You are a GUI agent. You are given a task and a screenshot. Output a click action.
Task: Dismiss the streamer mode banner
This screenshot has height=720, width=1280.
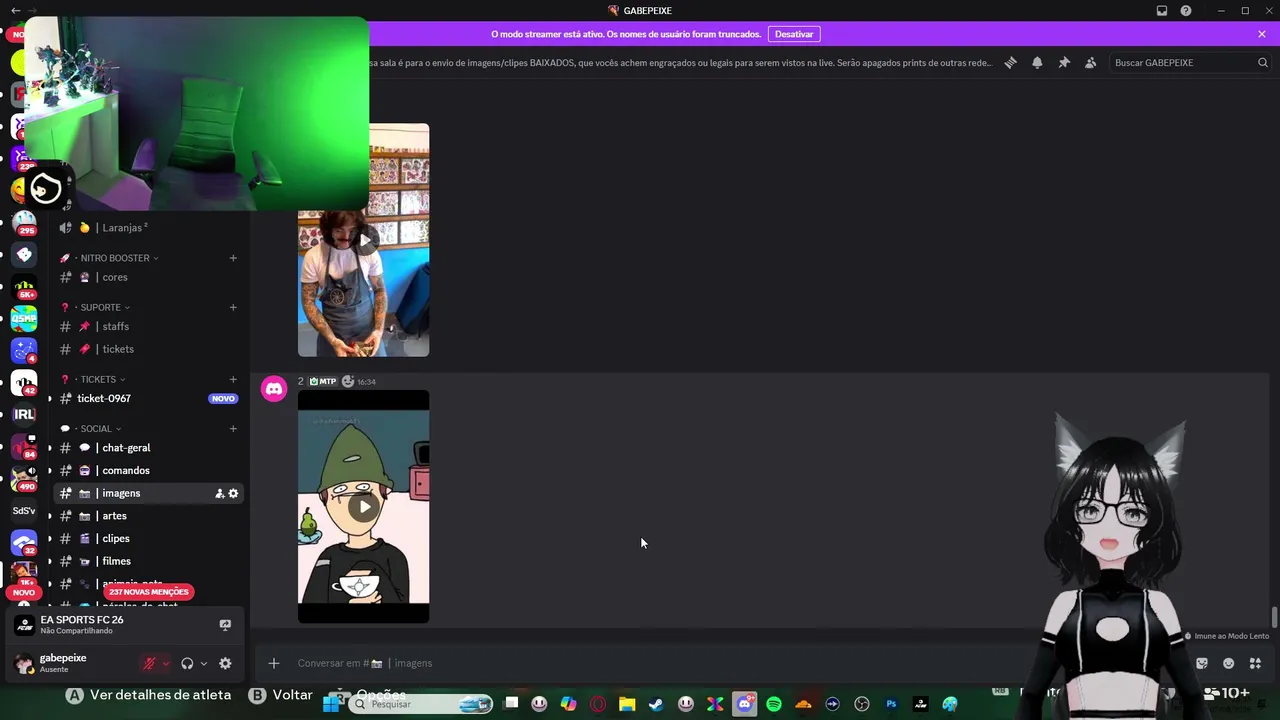[1262, 34]
